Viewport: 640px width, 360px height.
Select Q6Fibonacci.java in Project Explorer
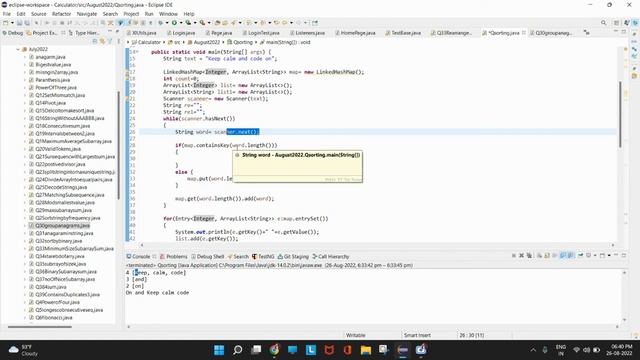(51, 317)
